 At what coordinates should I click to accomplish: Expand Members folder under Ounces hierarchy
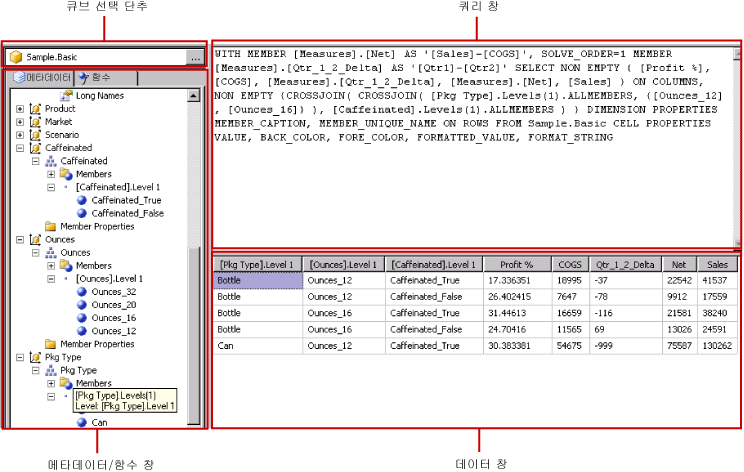[x=51, y=266]
